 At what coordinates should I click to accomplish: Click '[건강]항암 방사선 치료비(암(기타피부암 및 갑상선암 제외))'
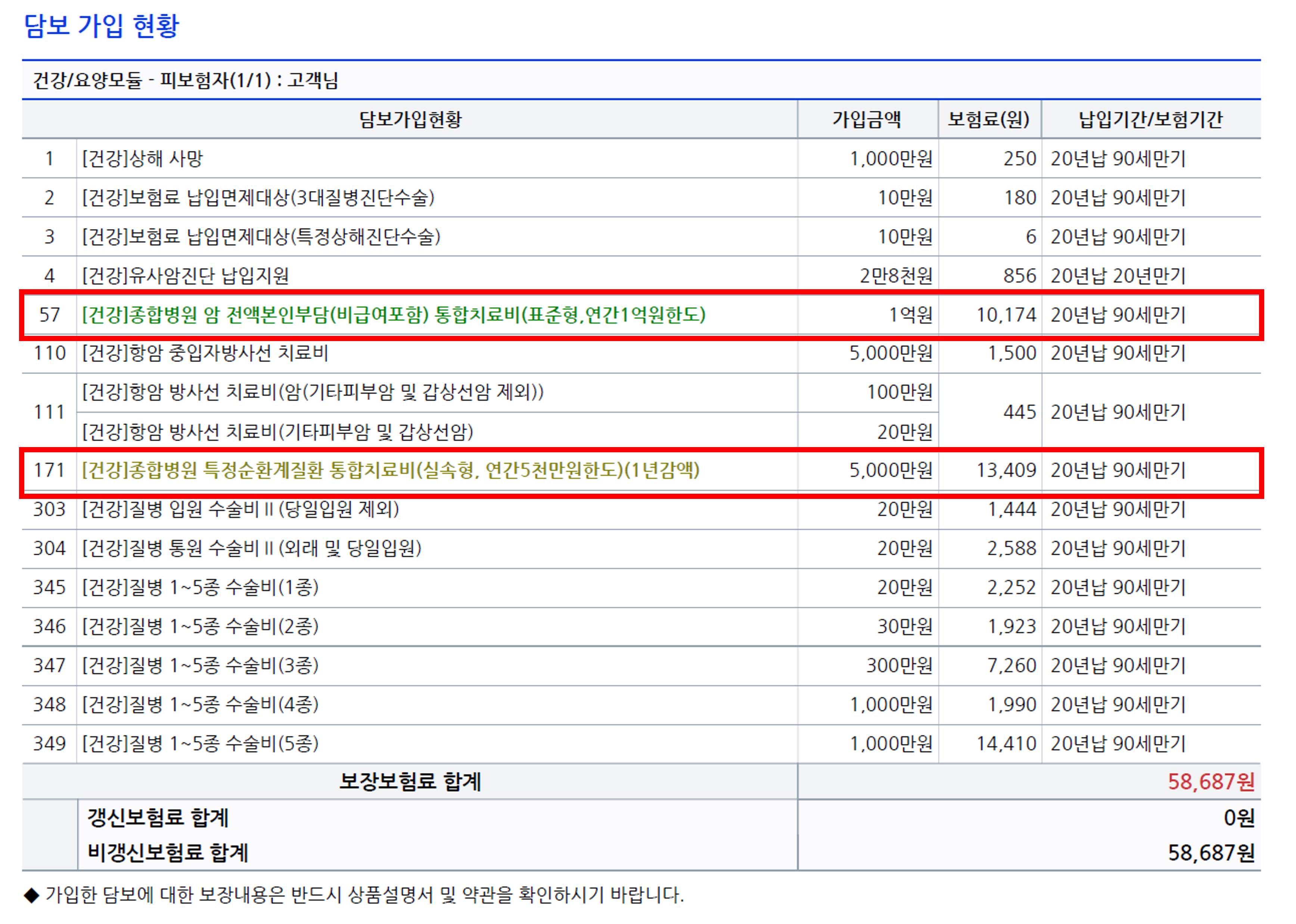(x=313, y=392)
